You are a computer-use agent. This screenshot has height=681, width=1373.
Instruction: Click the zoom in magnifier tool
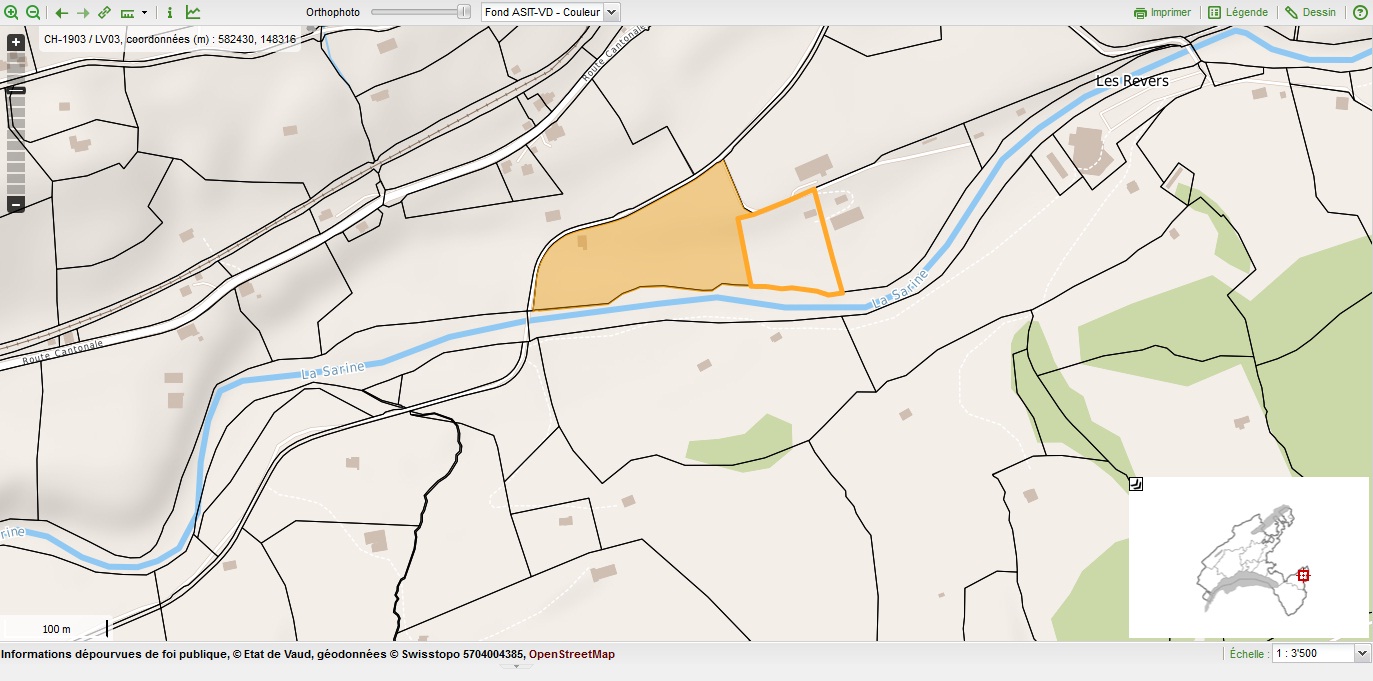point(12,13)
